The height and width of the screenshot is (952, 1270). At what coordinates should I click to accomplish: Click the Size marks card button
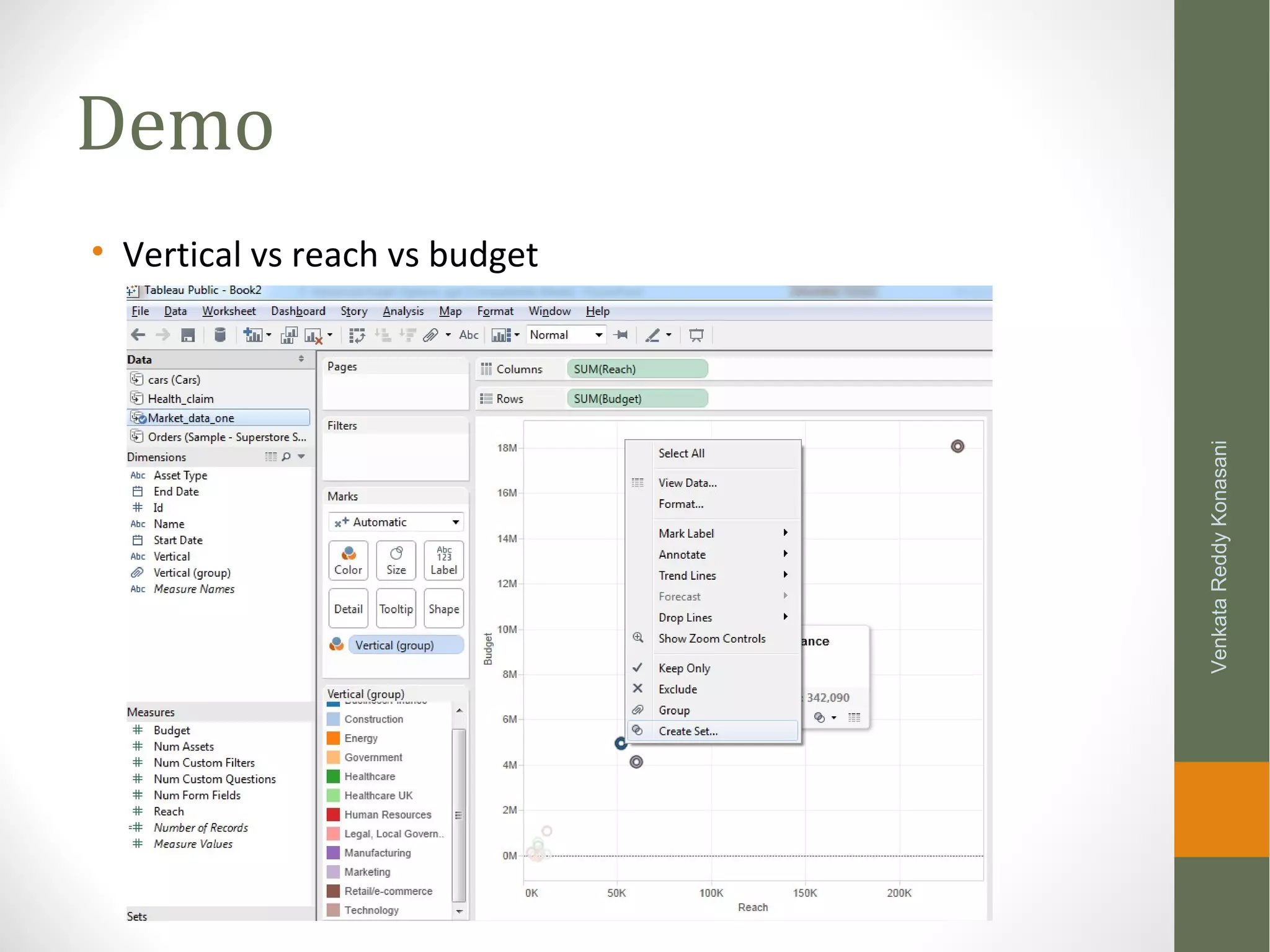pyautogui.click(x=396, y=561)
